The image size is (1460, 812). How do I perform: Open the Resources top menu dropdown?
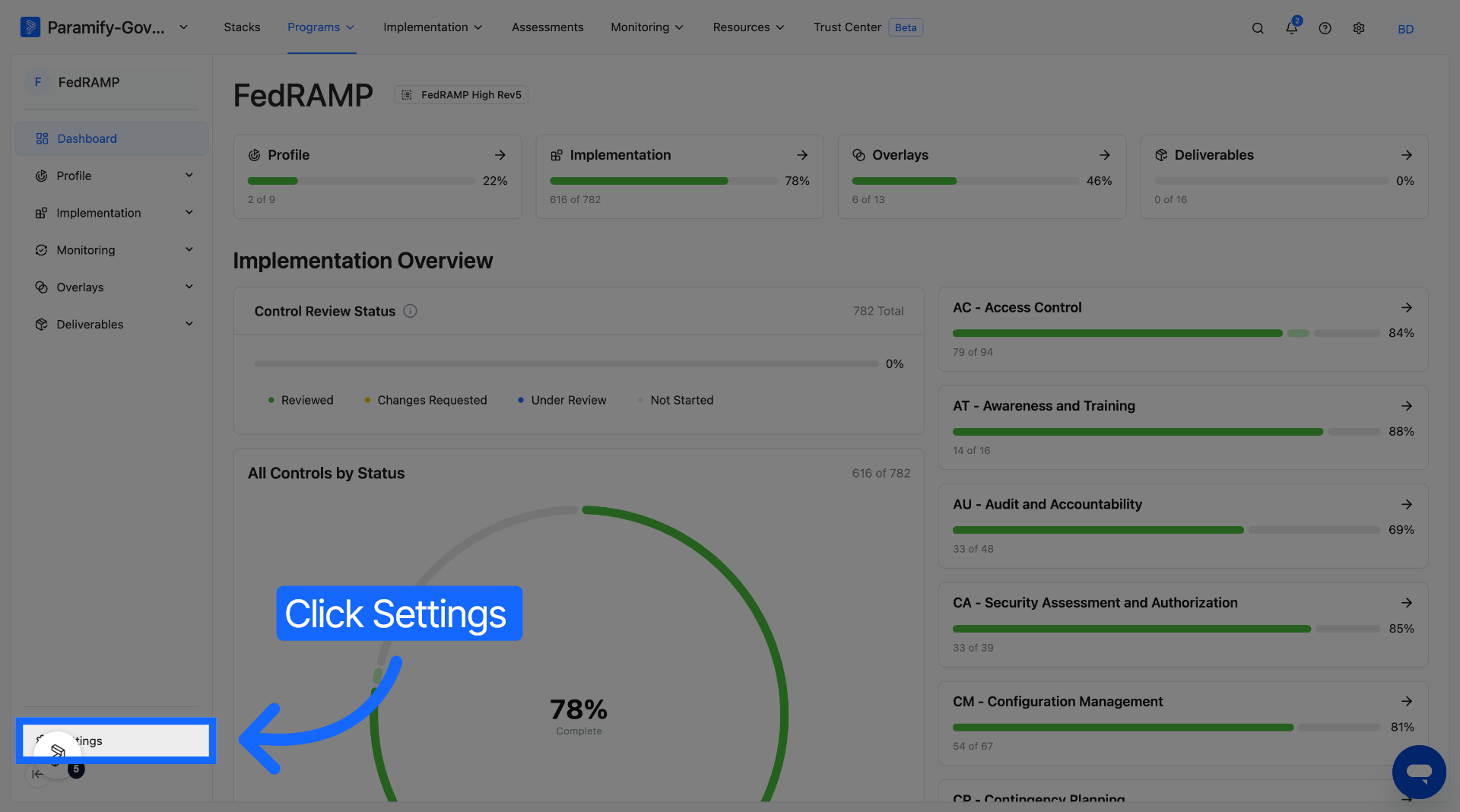tap(748, 27)
